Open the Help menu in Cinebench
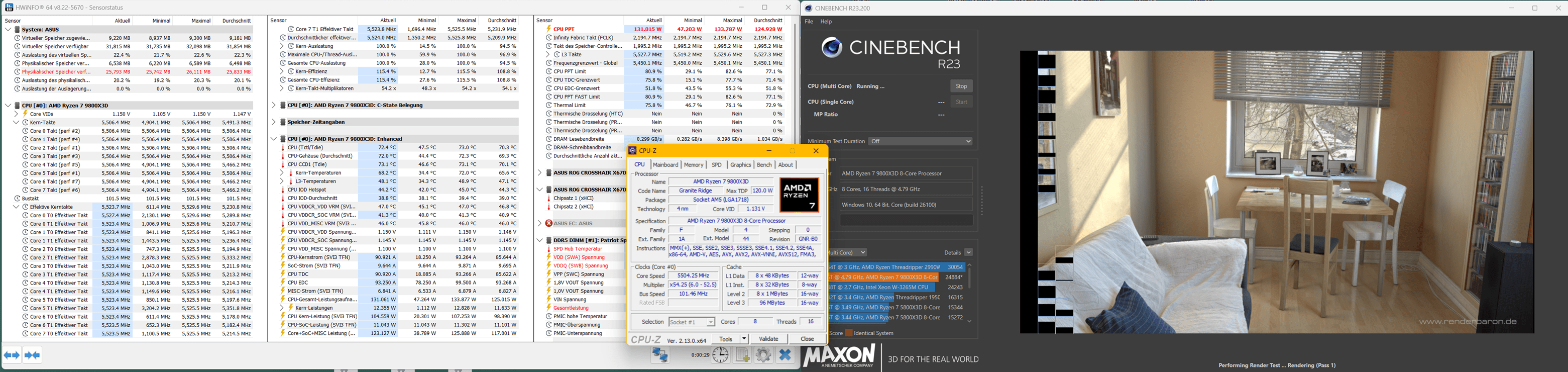Image resolution: width=1568 pixels, height=372 pixels. 826,22
